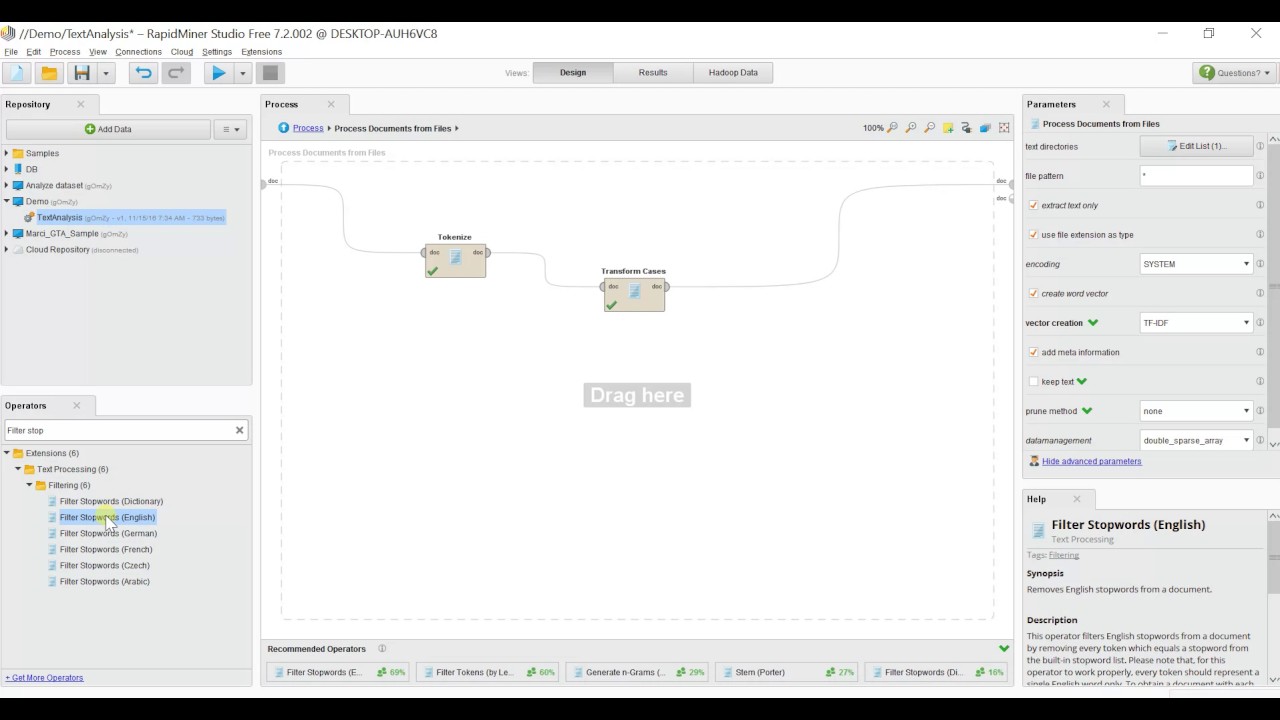Screen dimensions: 1280x720
Task: Select the Tokenize operator
Action: (455, 260)
